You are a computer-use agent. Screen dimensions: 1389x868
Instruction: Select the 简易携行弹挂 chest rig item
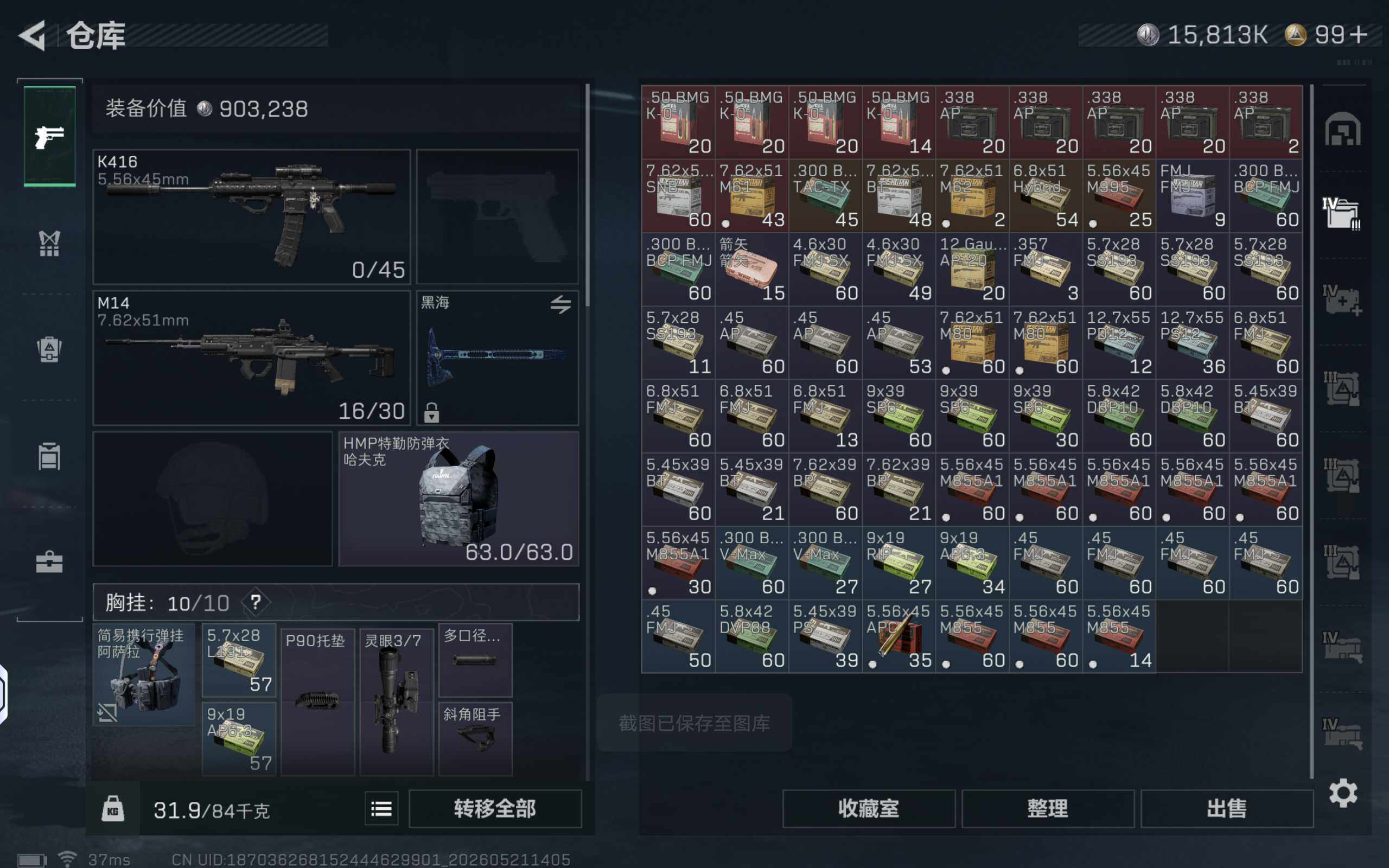(144, 674)
